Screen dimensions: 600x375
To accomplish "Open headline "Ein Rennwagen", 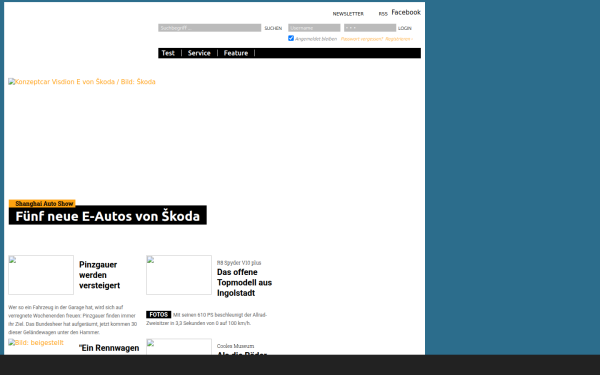I will tap(109, 348).
